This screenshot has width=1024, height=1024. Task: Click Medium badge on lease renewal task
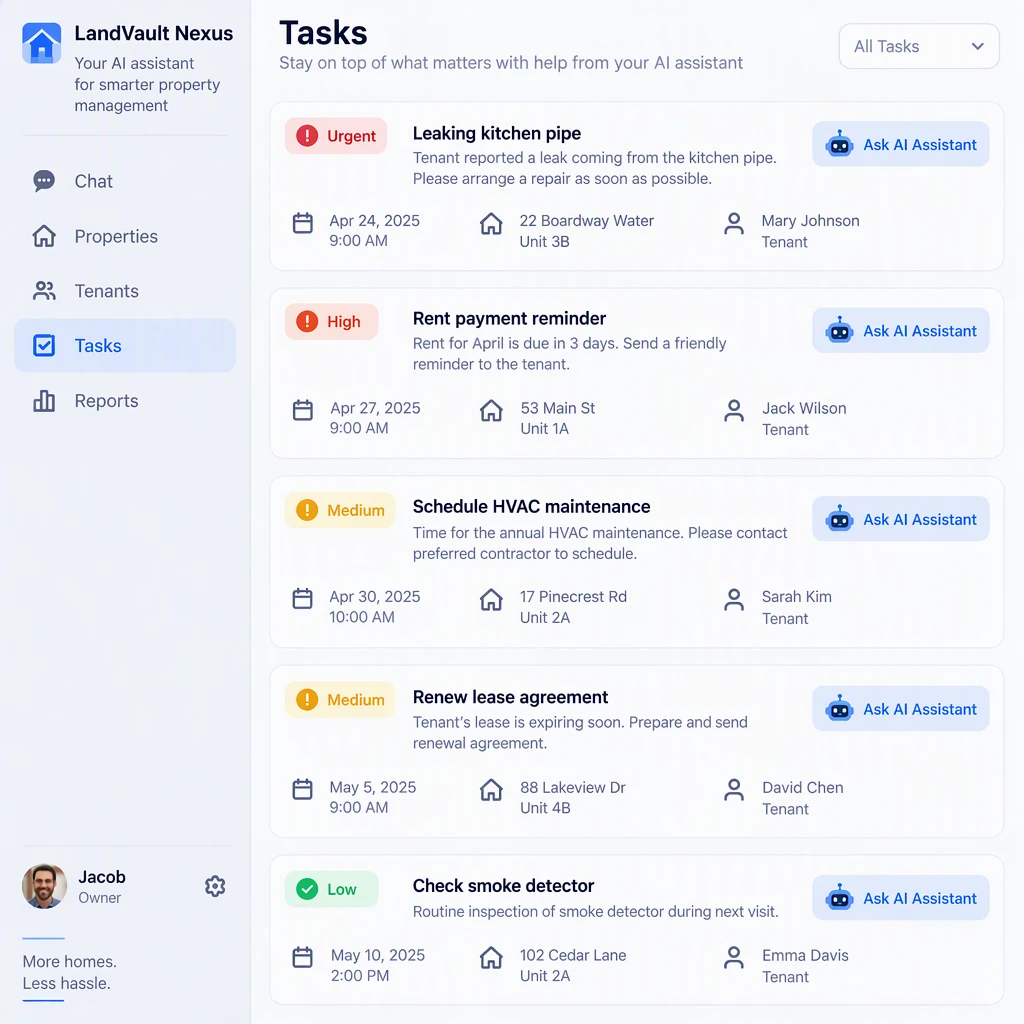pos(340,699)
